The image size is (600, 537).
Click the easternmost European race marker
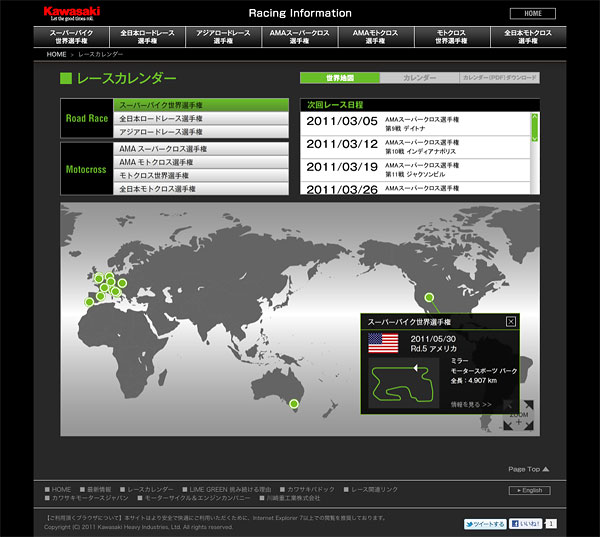pyautogui.click(x=122, y=283)
